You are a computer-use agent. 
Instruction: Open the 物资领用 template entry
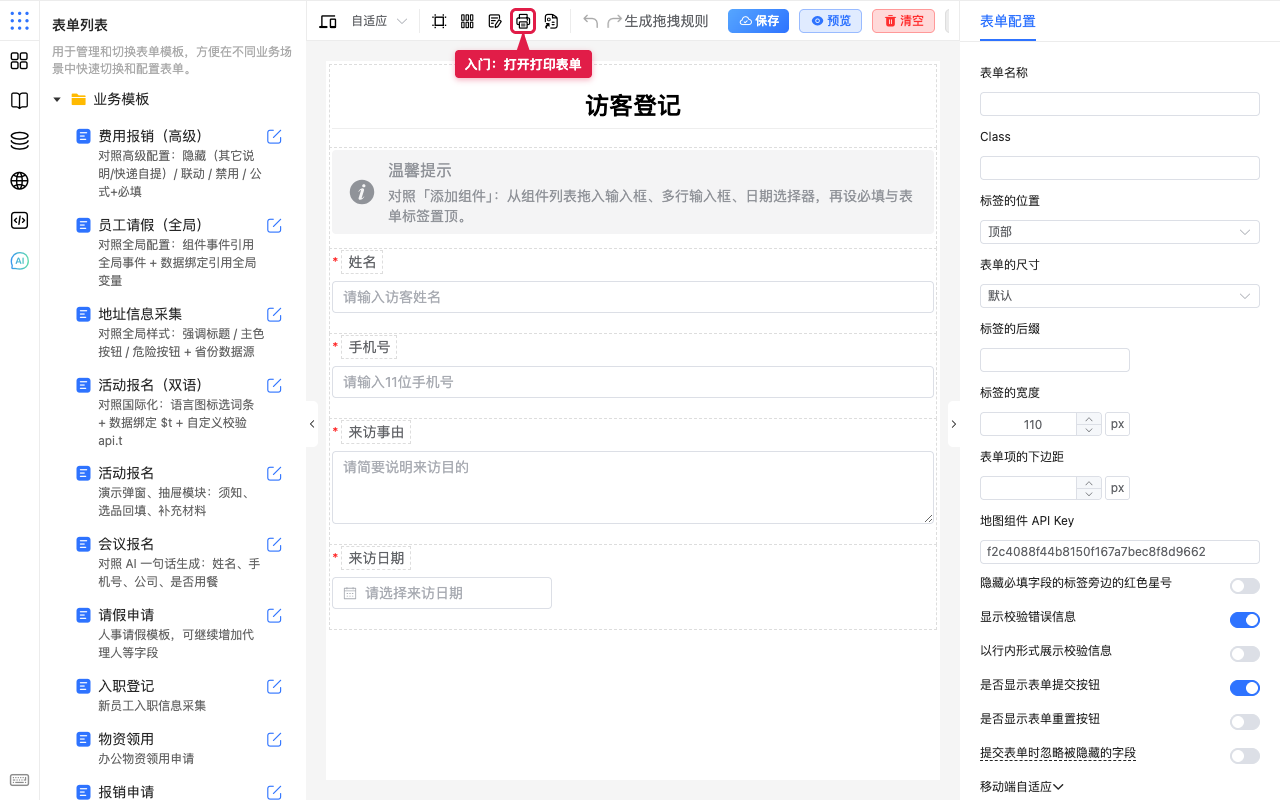coord(126,739)
